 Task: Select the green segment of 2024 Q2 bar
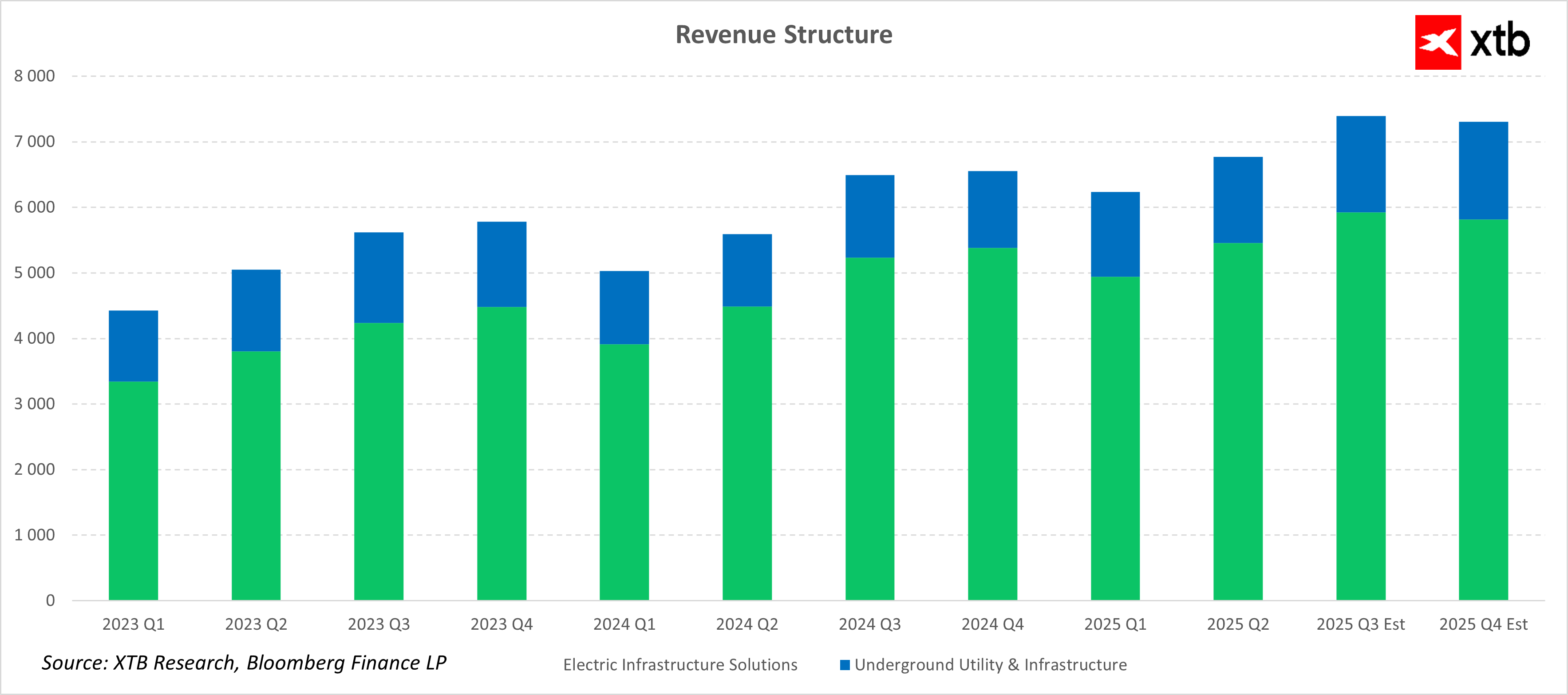(x=747, y=453)
